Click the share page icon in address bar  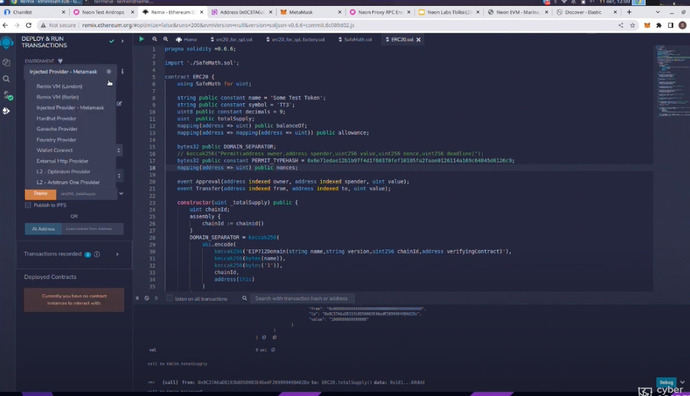pyautogui.click(x=621, y=26)
